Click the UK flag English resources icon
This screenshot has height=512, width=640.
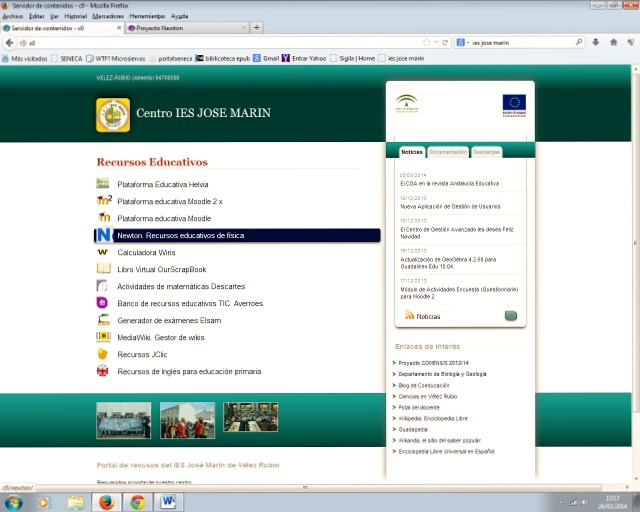[x=102, y=370]
